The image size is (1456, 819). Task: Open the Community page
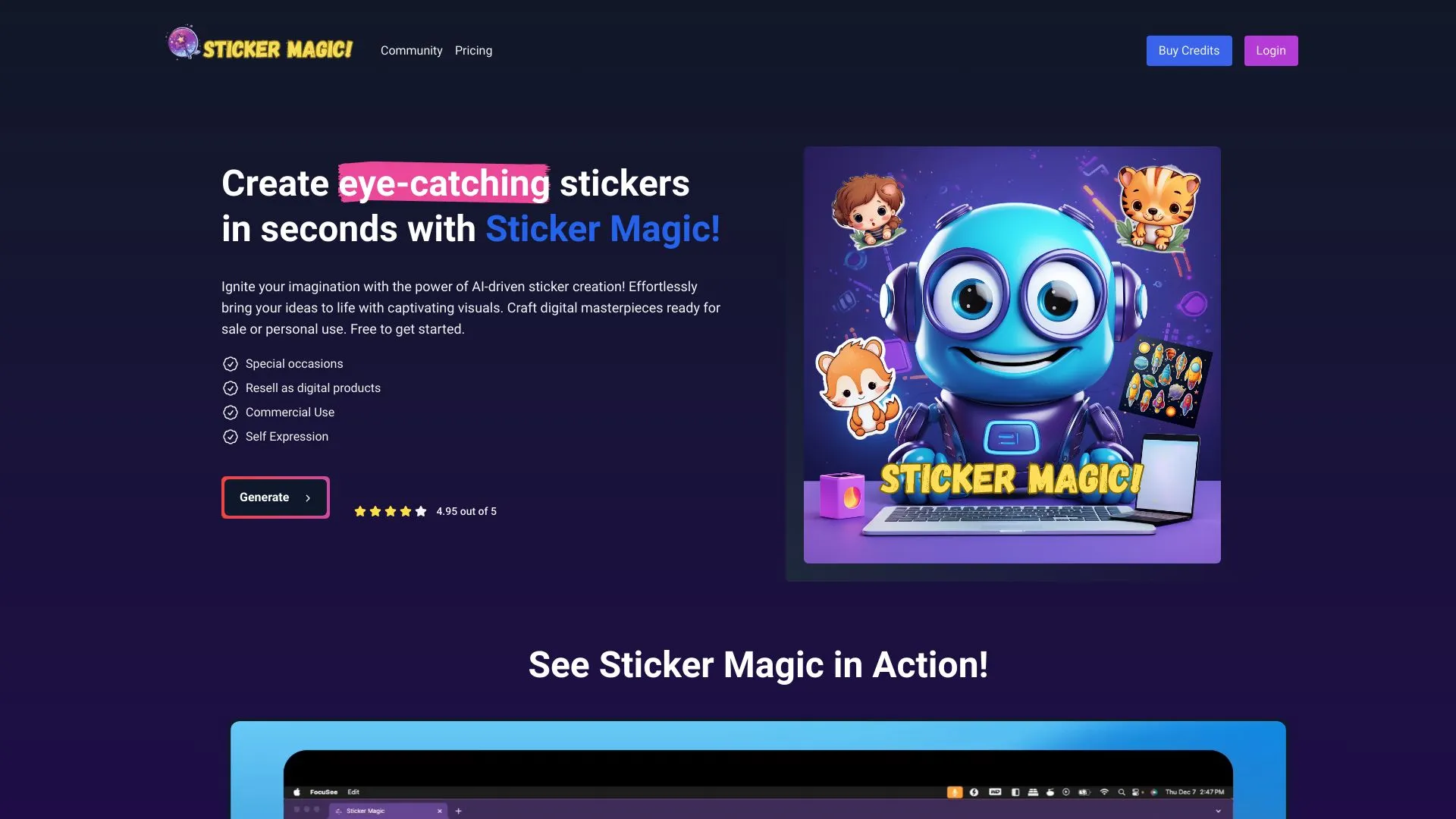point(411,50)
